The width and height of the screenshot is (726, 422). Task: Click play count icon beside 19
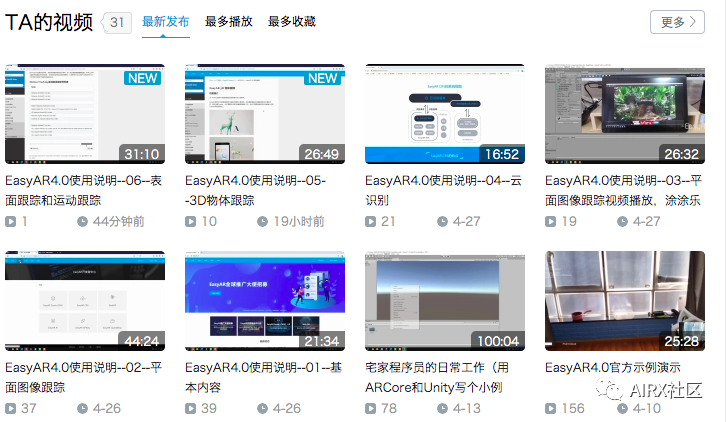click(550, 222)
